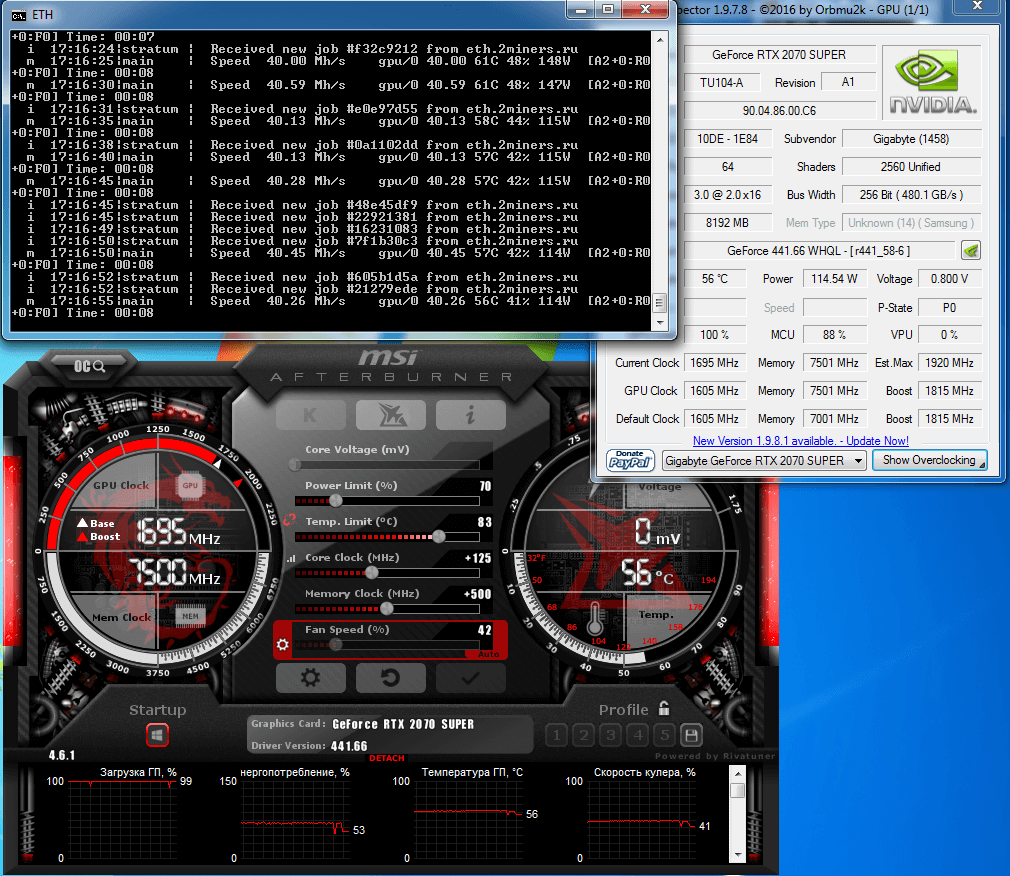
Task: Reset Afterburner settings with the circular arrow button
Action: tap(390, 678)
